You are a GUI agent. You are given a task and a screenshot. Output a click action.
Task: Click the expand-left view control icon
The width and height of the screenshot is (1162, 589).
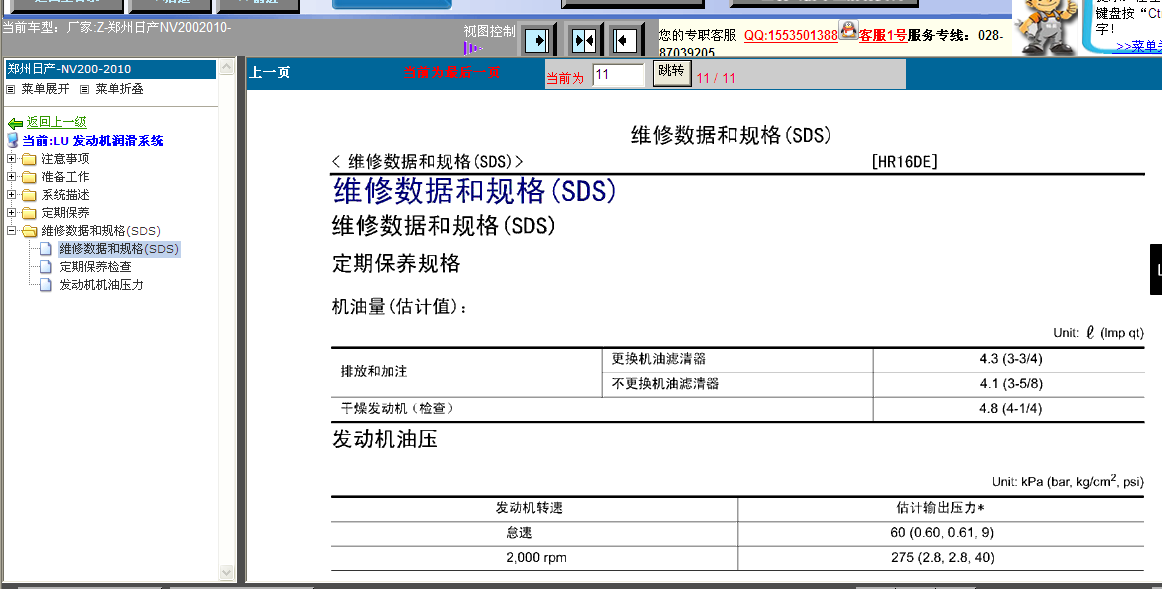[x=627, y=40]
